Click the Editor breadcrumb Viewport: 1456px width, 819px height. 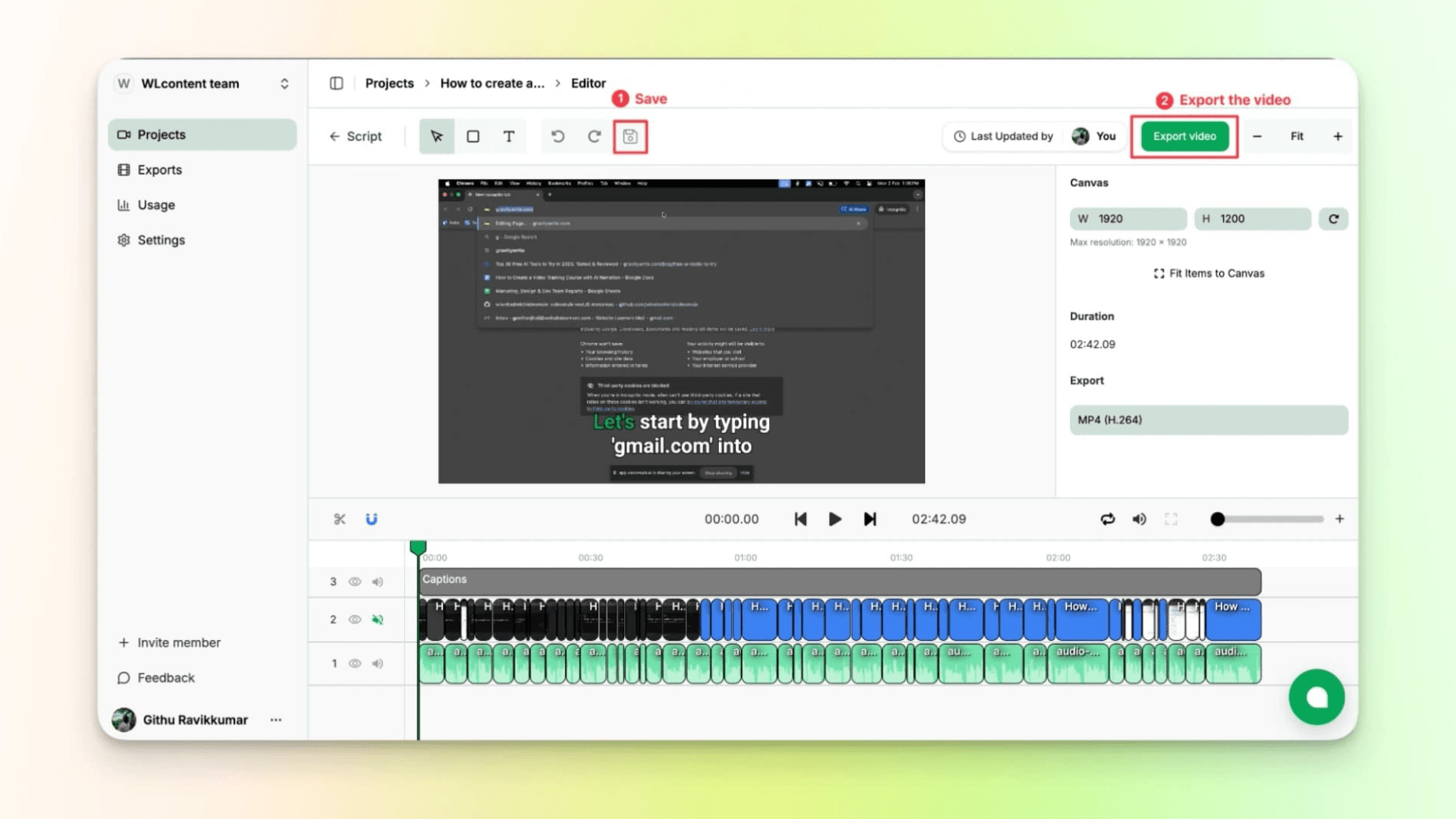[x=588, y=83]
